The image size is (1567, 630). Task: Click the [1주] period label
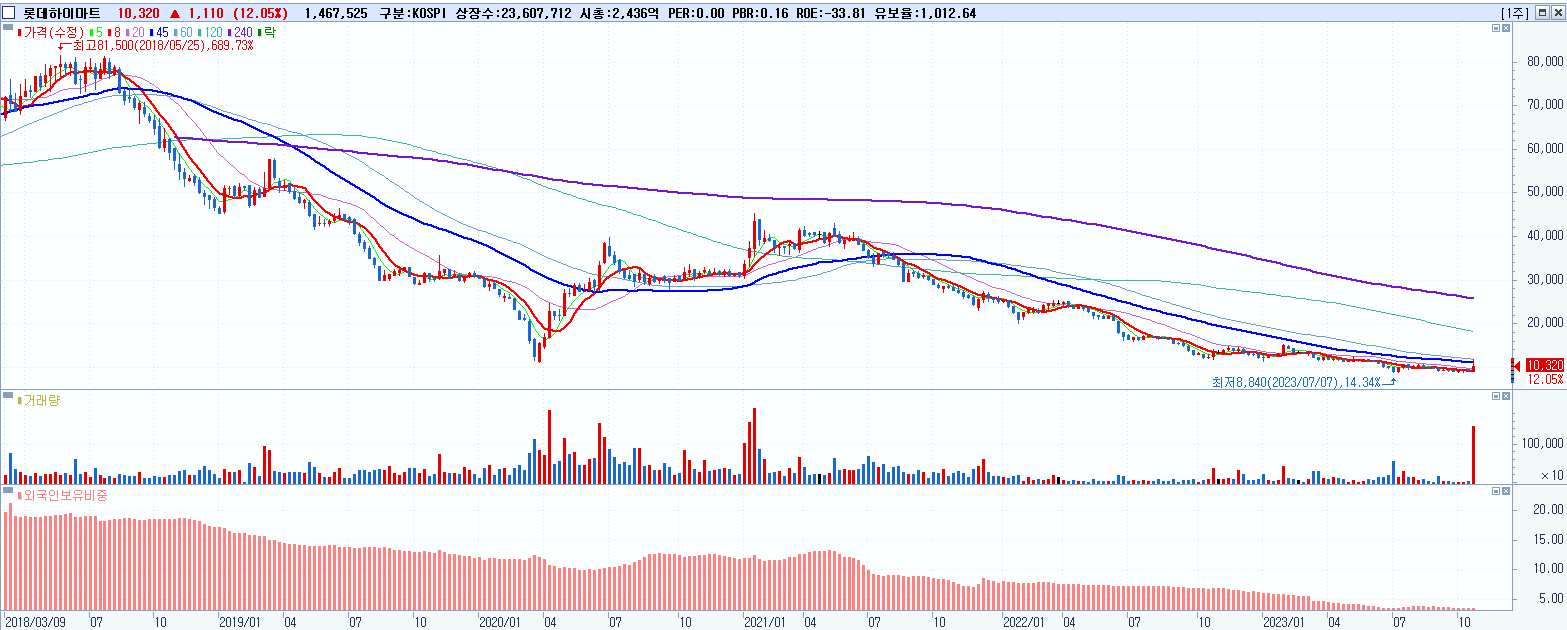click(x=1515, y=13)
